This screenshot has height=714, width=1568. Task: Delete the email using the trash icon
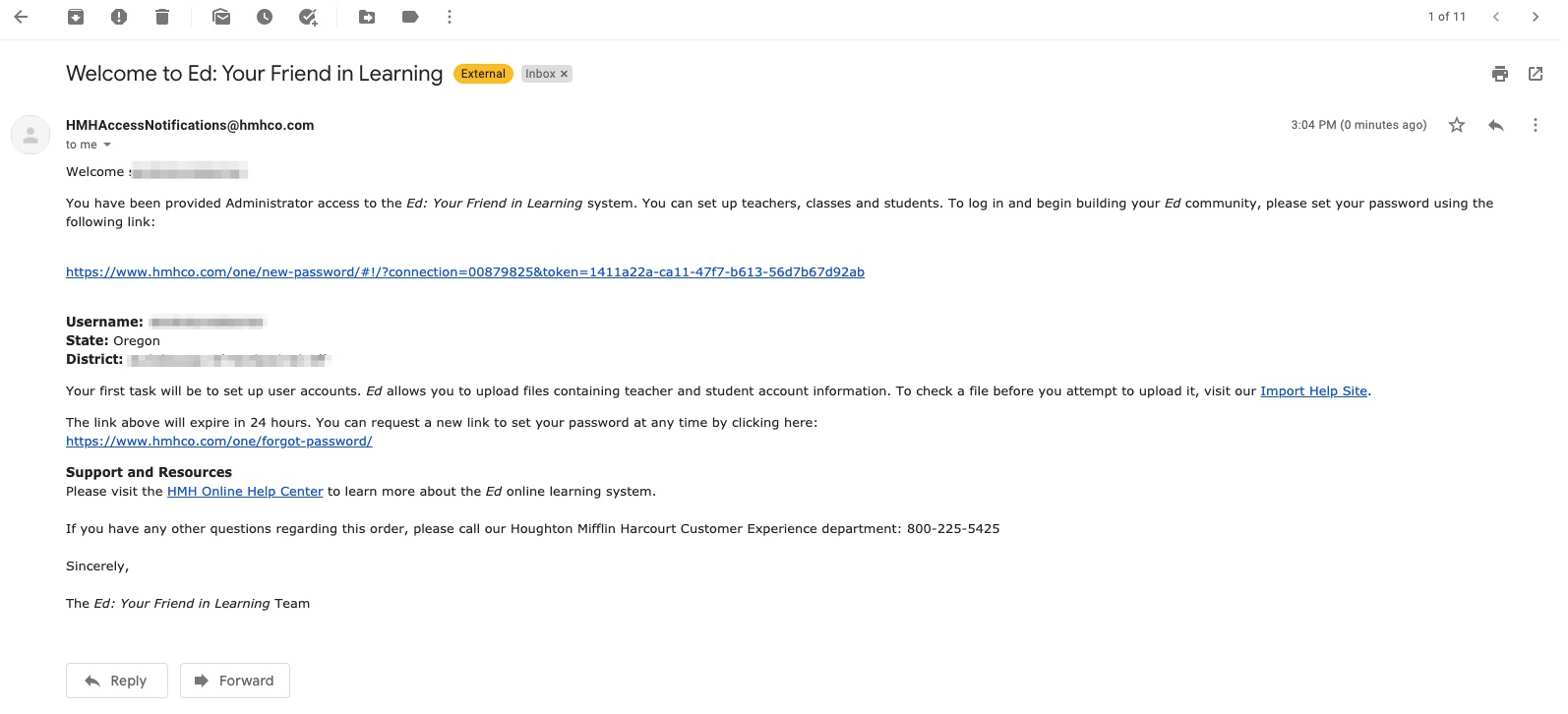[162, 17]
